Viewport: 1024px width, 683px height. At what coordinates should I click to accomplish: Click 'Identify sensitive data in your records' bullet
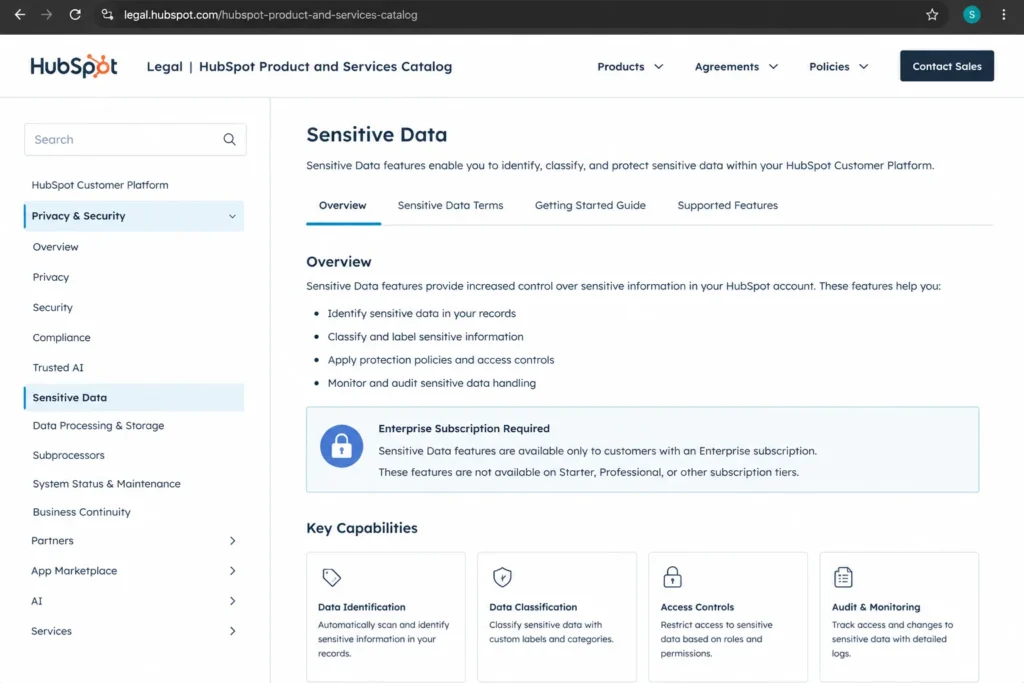[x=422, y=313]
